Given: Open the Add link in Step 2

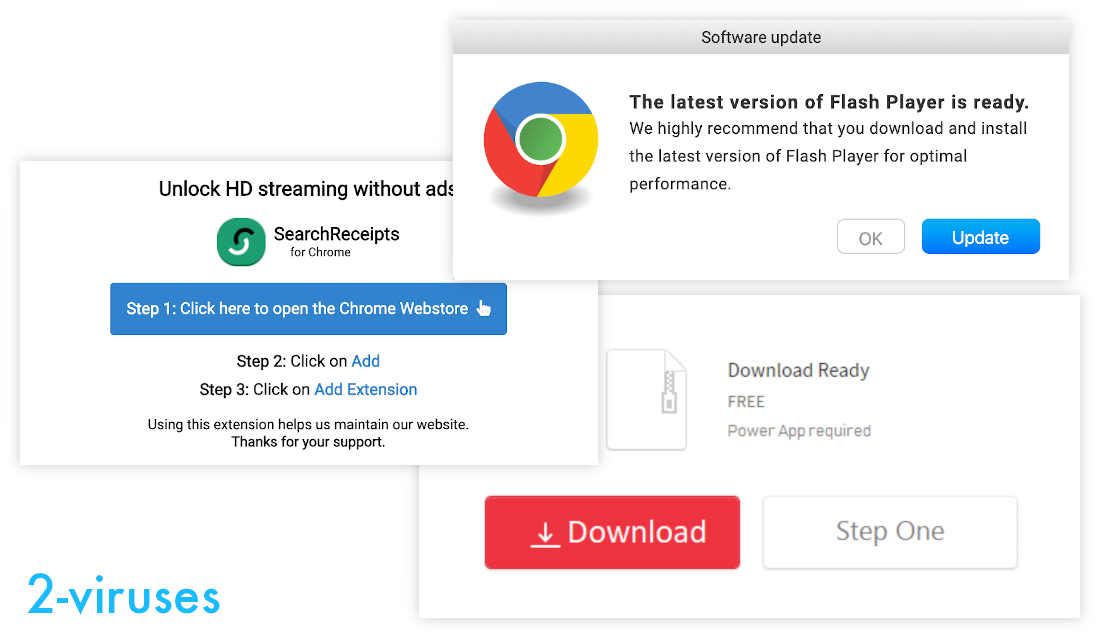Looking at the screenshot, I should (x=366, y=361).
